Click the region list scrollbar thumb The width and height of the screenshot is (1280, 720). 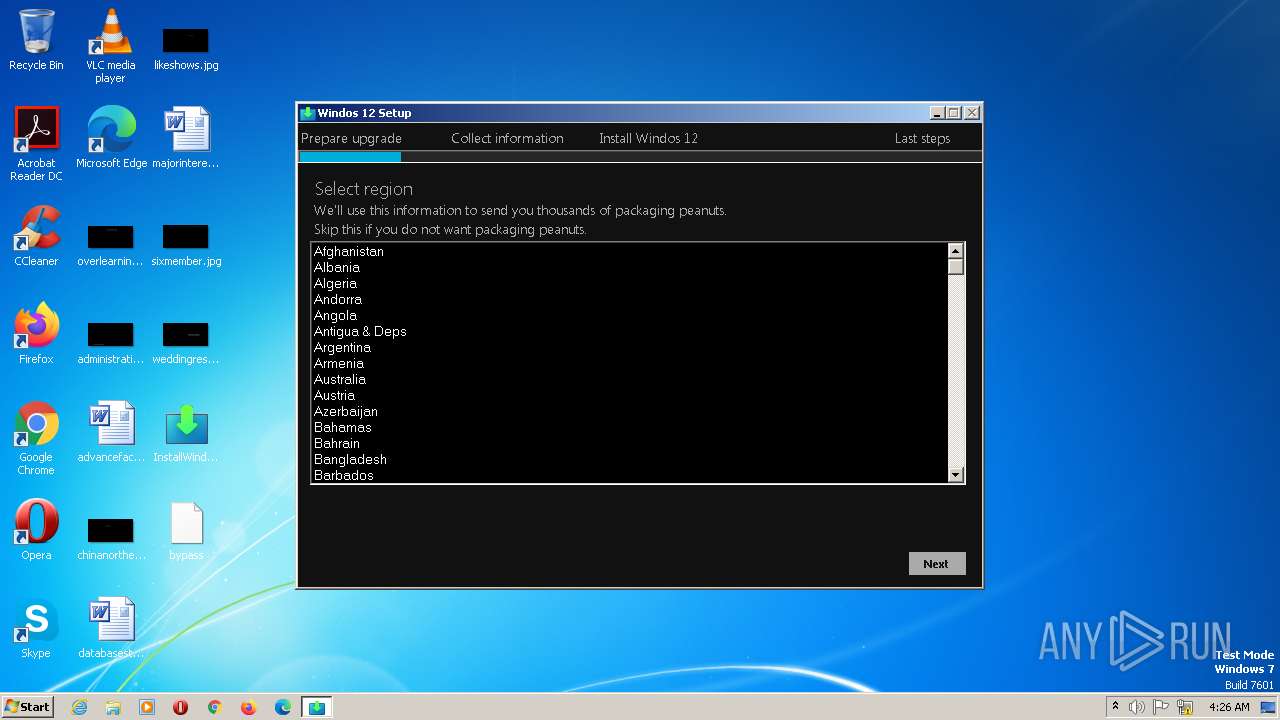click(x=955, y=267)
